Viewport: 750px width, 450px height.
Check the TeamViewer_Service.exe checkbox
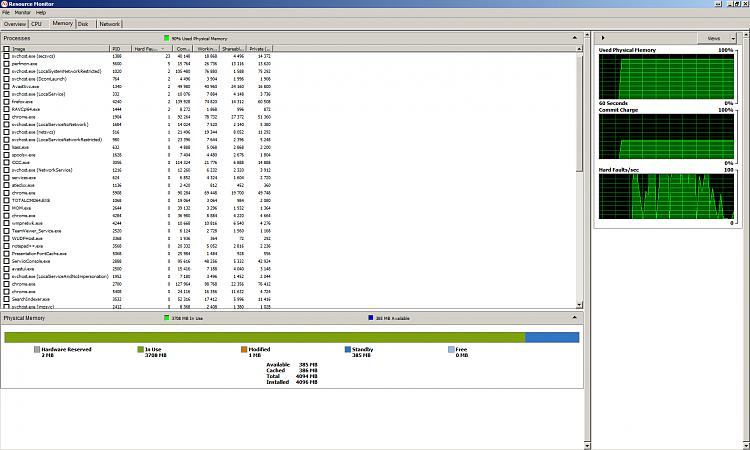(6, 230)
